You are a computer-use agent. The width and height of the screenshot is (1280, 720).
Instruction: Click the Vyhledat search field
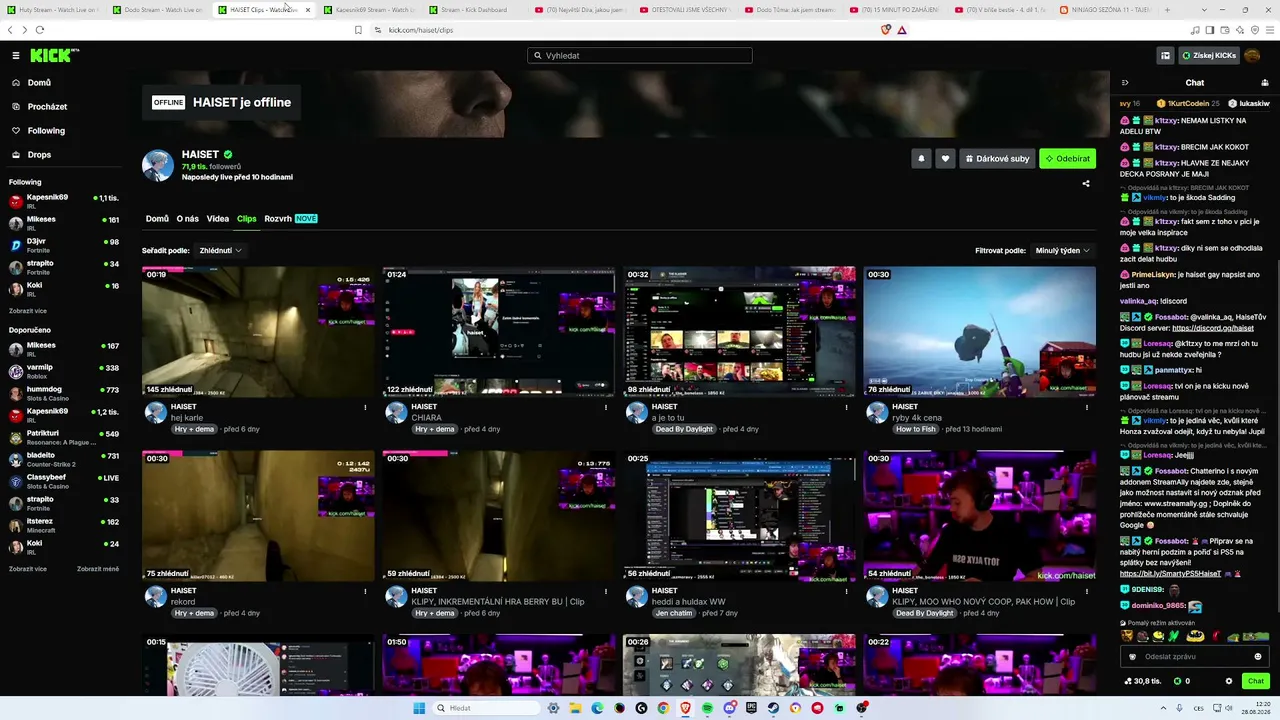pos(640,55)
